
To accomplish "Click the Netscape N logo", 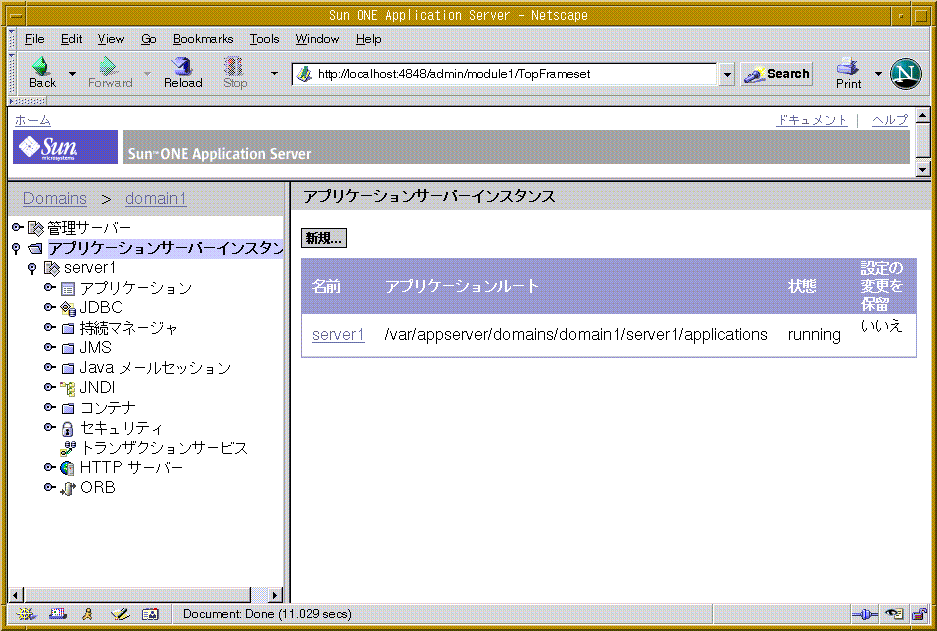I will click(905, 73).
